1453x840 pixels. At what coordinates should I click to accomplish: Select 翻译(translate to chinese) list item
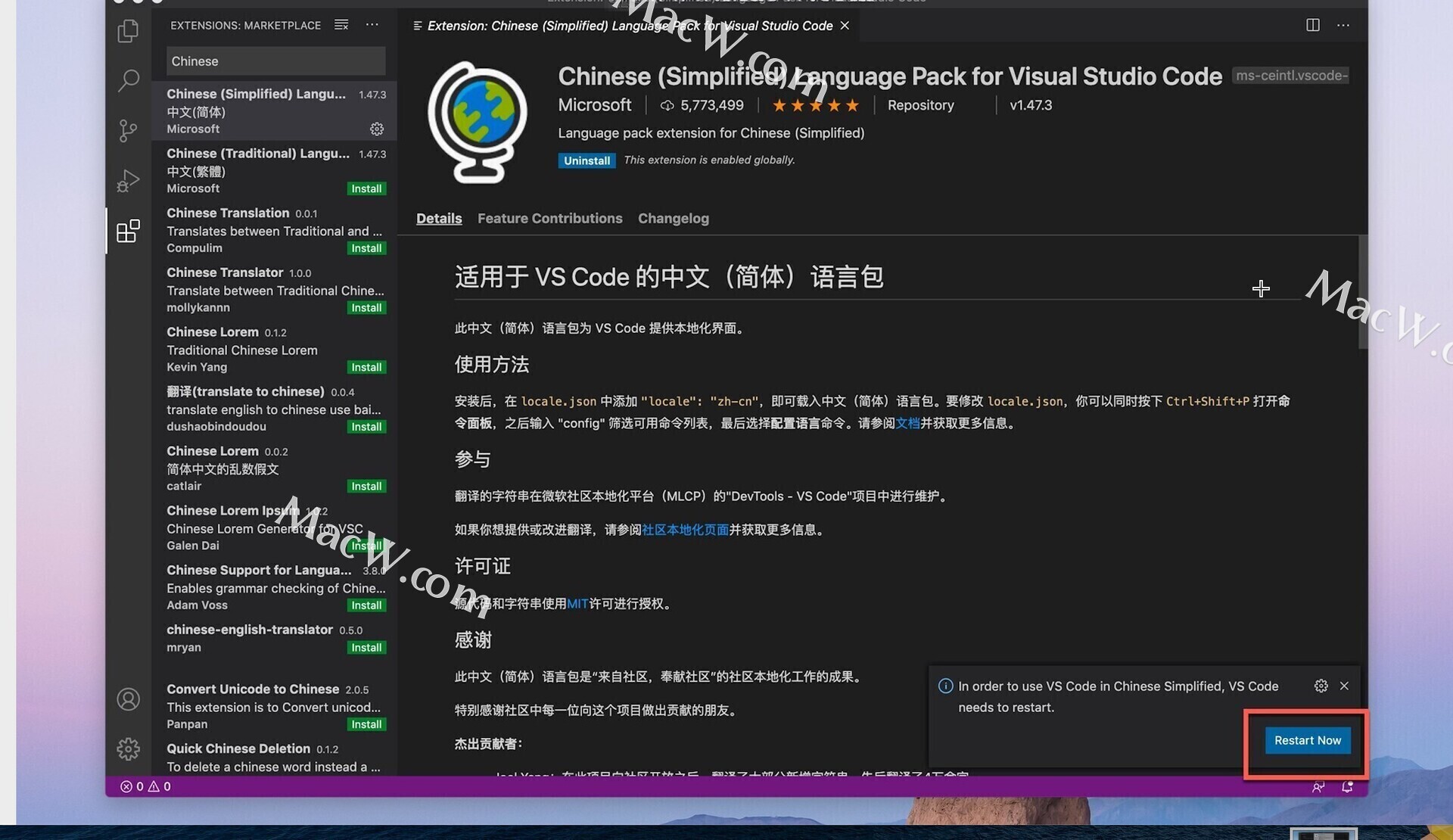pos(274,409)
